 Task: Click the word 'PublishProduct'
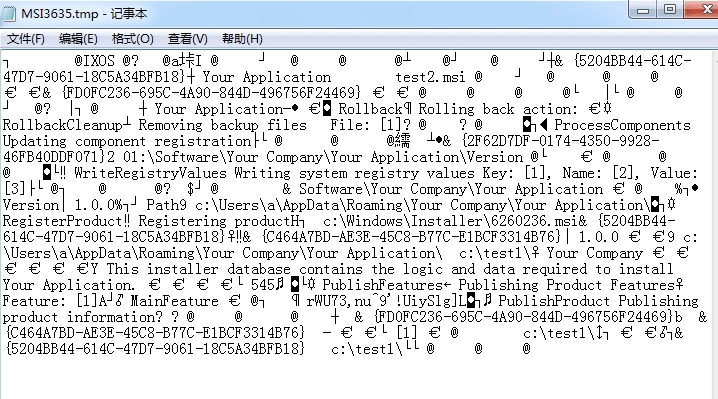554,301
